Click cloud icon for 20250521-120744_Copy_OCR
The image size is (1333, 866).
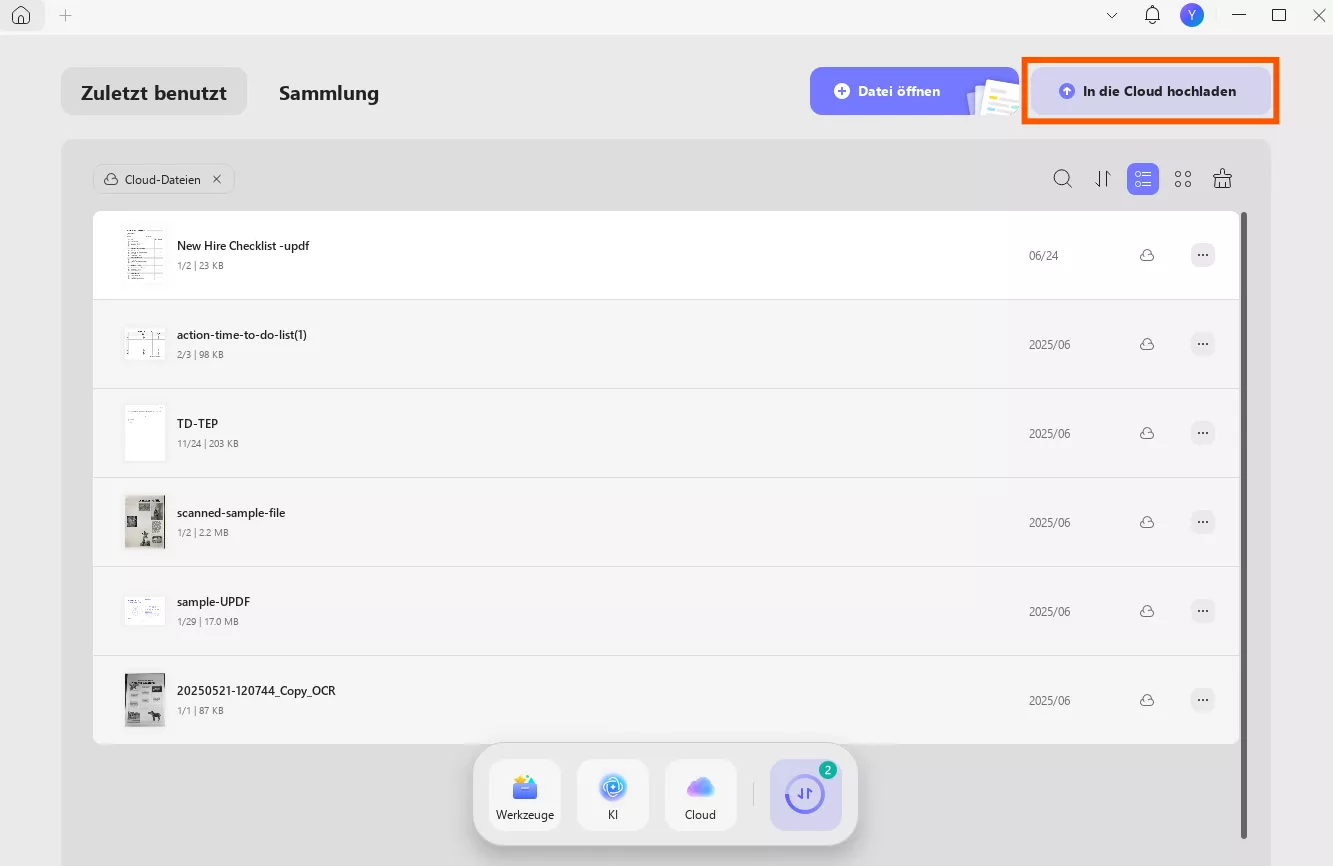[1147, 700]
